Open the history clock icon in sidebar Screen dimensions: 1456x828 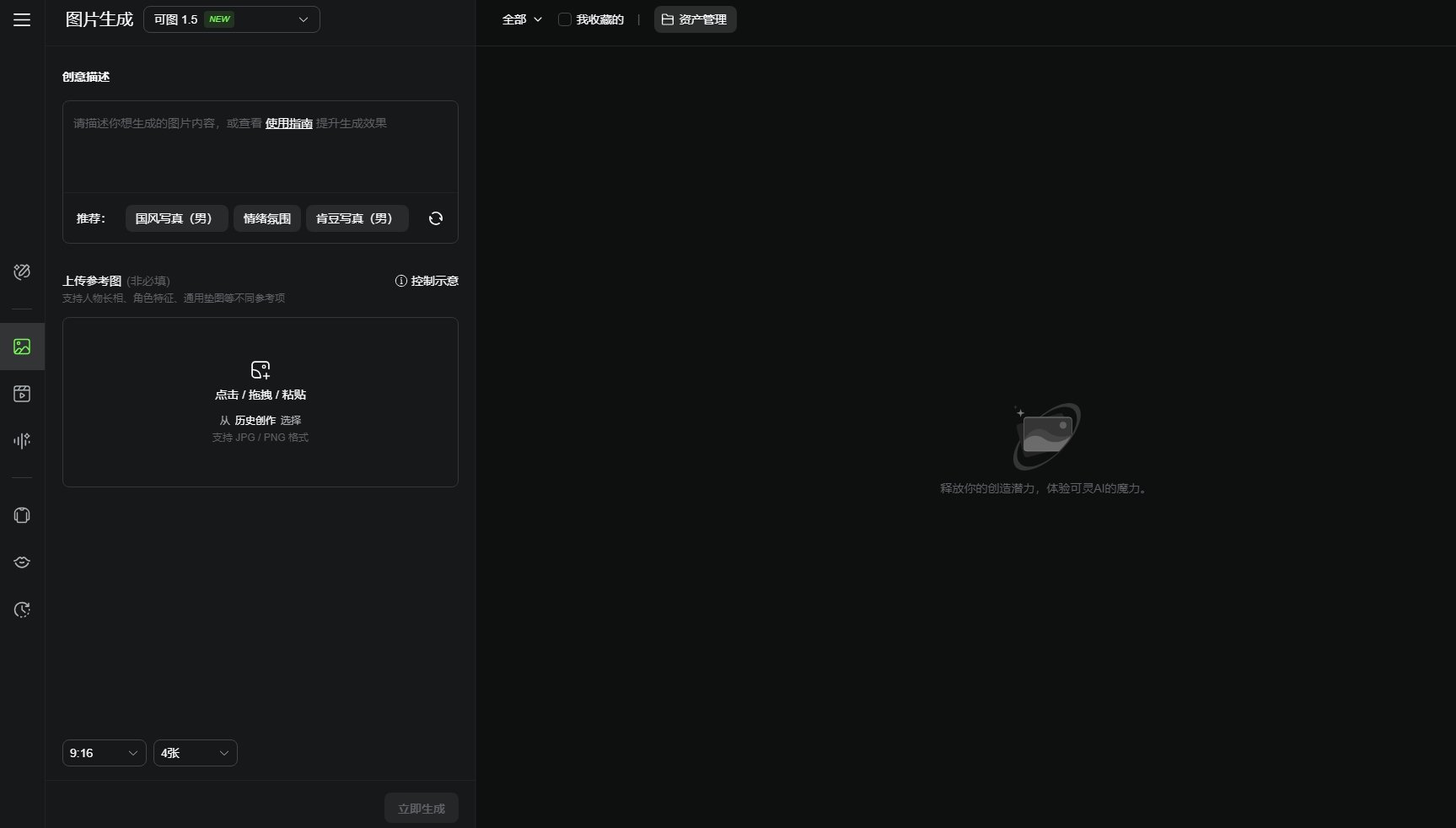(x=22, y=610)
